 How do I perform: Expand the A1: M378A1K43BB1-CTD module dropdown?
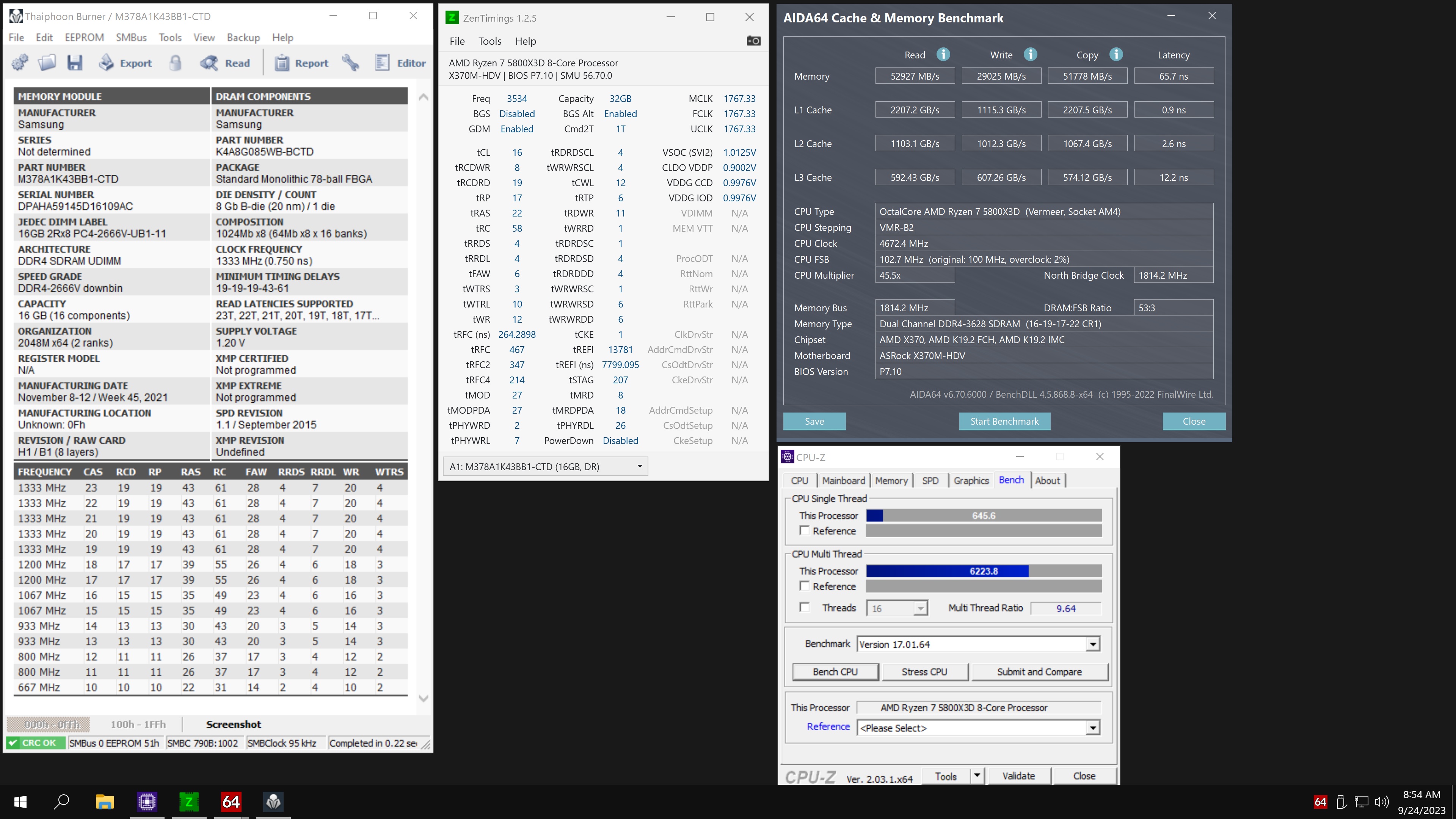(x=639, y=466)
